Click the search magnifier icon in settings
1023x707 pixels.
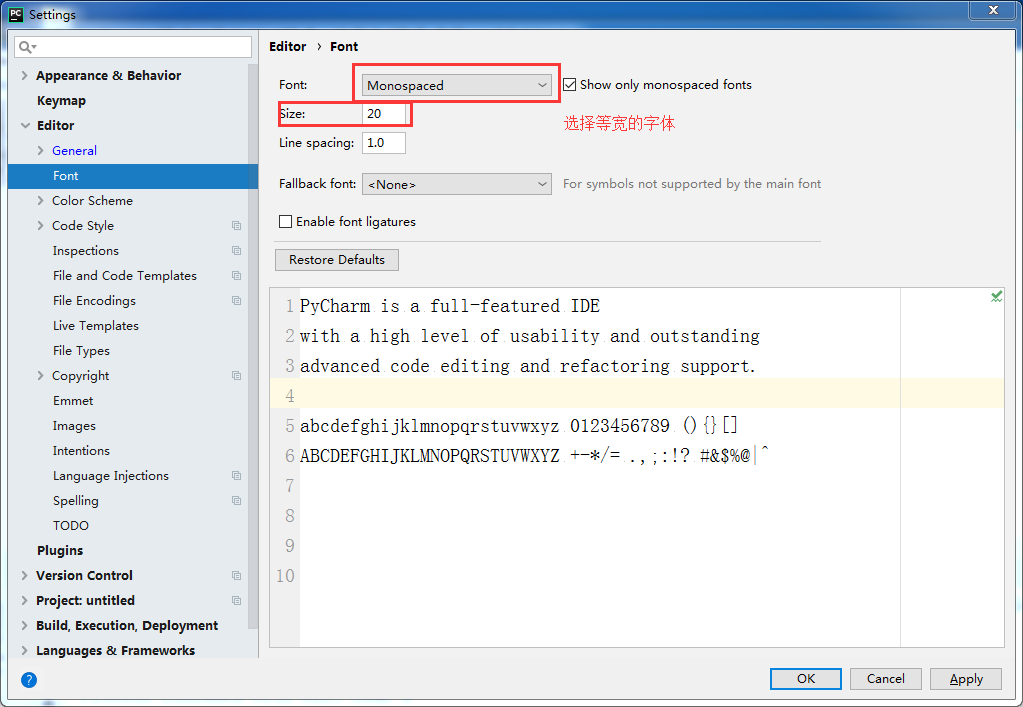[x=27, y=47]
